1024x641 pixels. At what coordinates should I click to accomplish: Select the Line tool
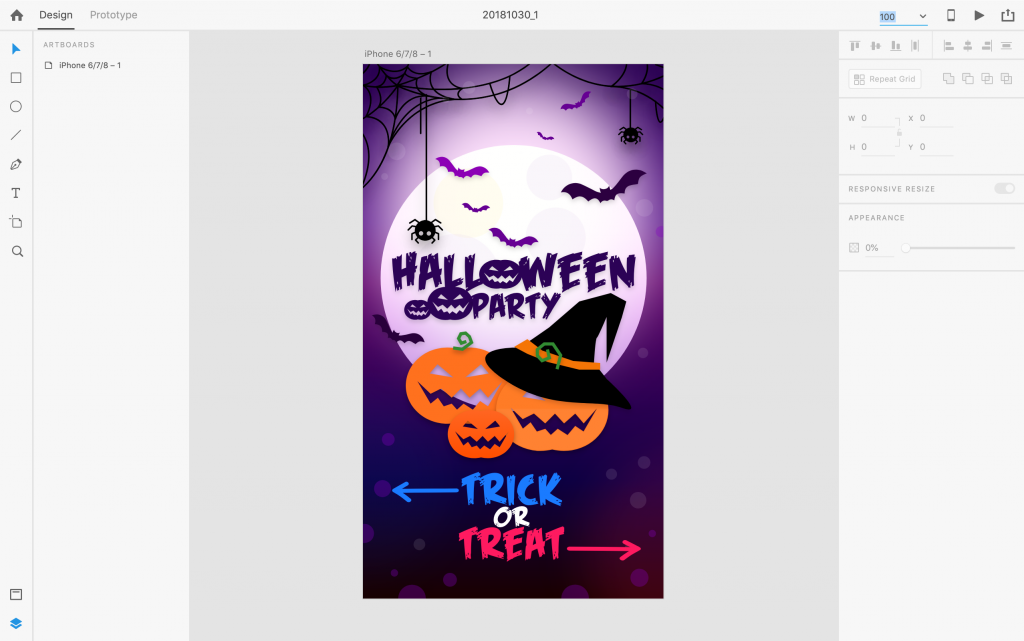pos(16,135)
